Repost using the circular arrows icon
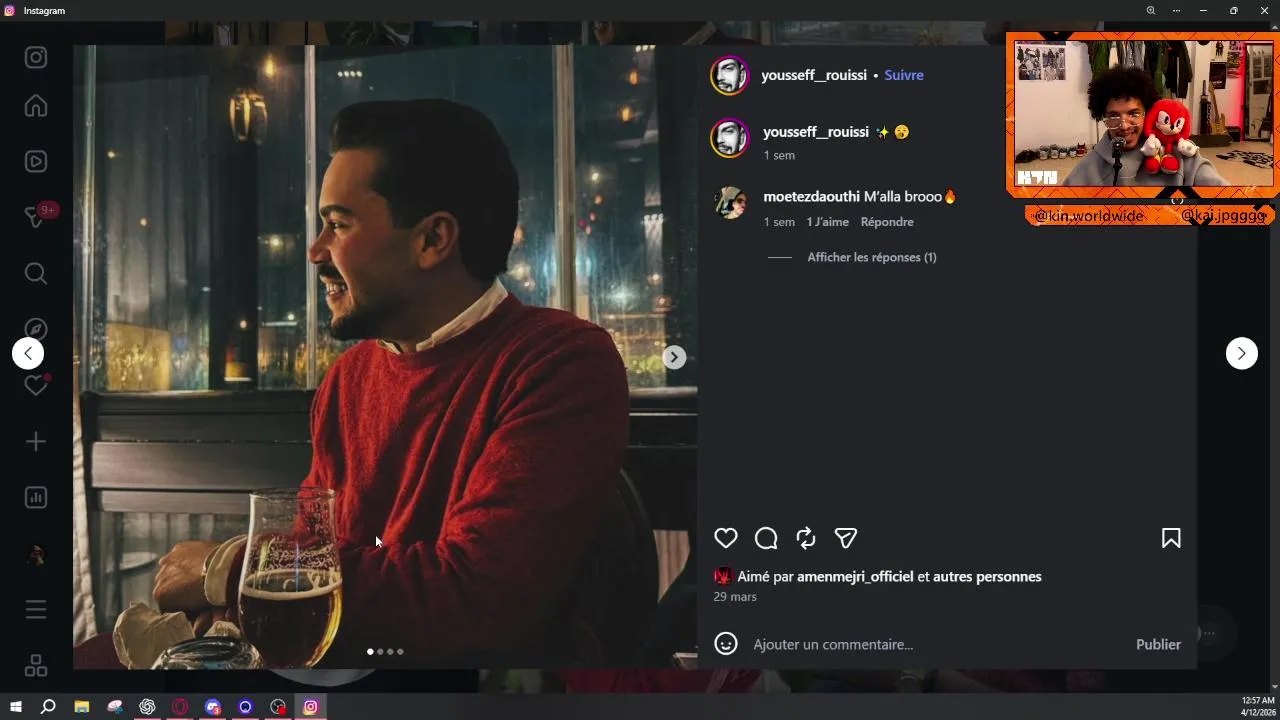This screenshot has height=720, width=1280. tap(806, 538)
